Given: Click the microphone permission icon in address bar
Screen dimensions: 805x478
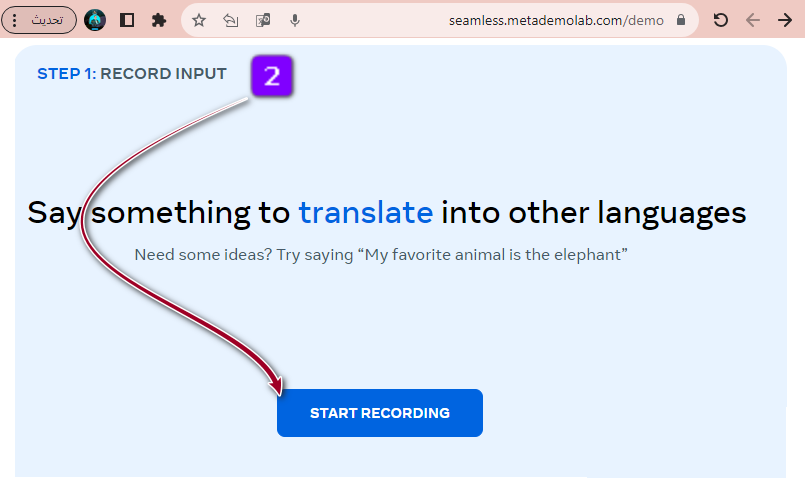Looking at the screenshot, I should [295, 20].
